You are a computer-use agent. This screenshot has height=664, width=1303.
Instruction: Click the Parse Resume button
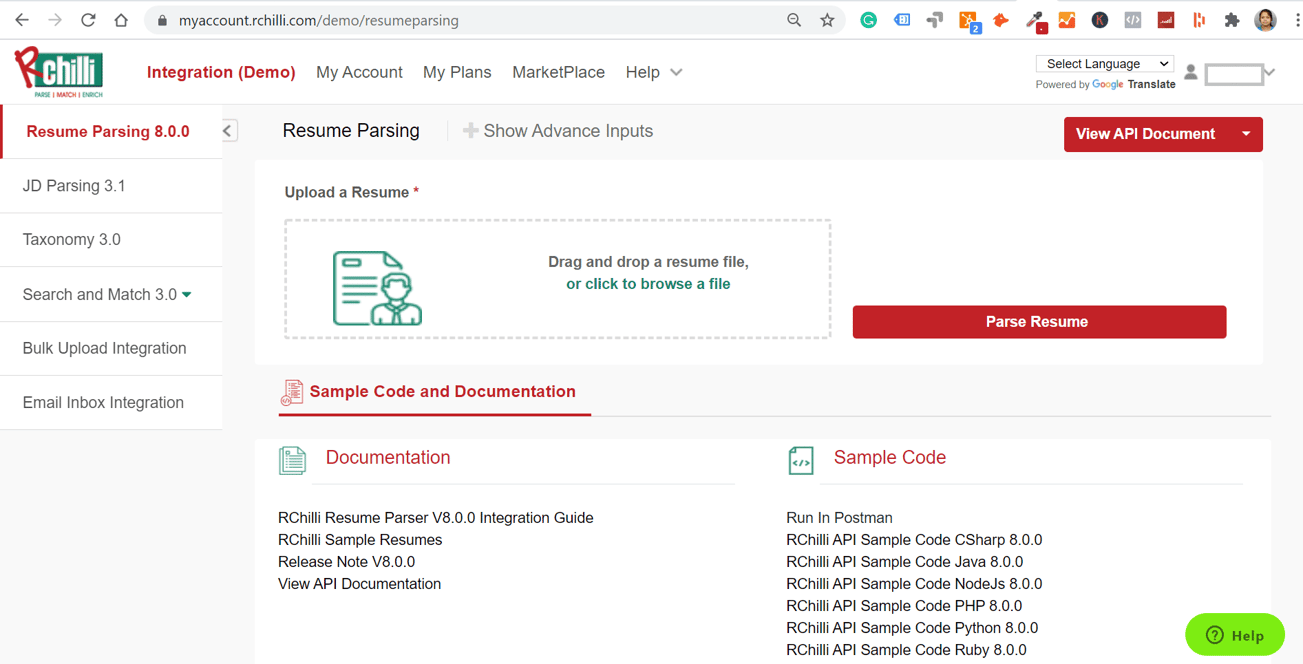[x=1038, y=322]
